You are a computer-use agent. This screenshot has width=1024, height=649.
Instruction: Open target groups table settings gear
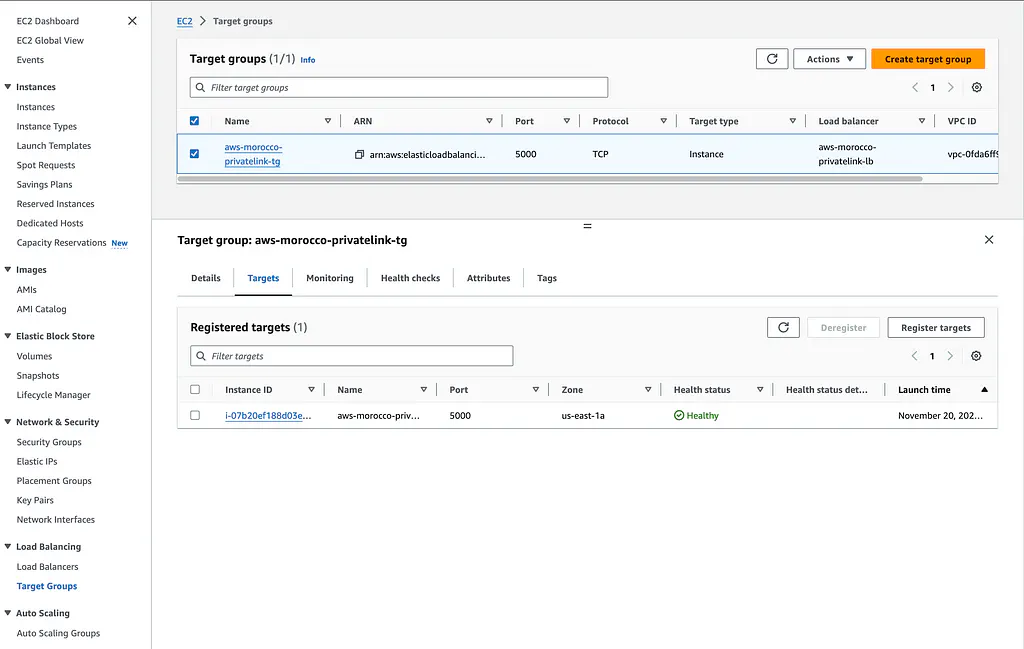click(976, 87)
